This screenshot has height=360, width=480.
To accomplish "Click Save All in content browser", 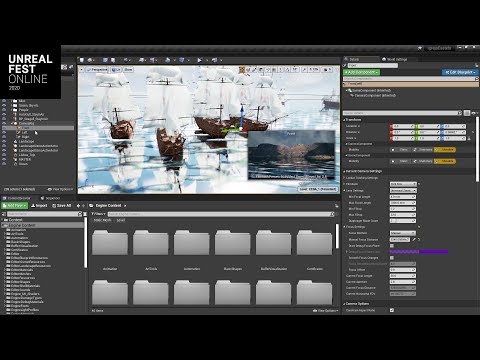I will point(62,206).
